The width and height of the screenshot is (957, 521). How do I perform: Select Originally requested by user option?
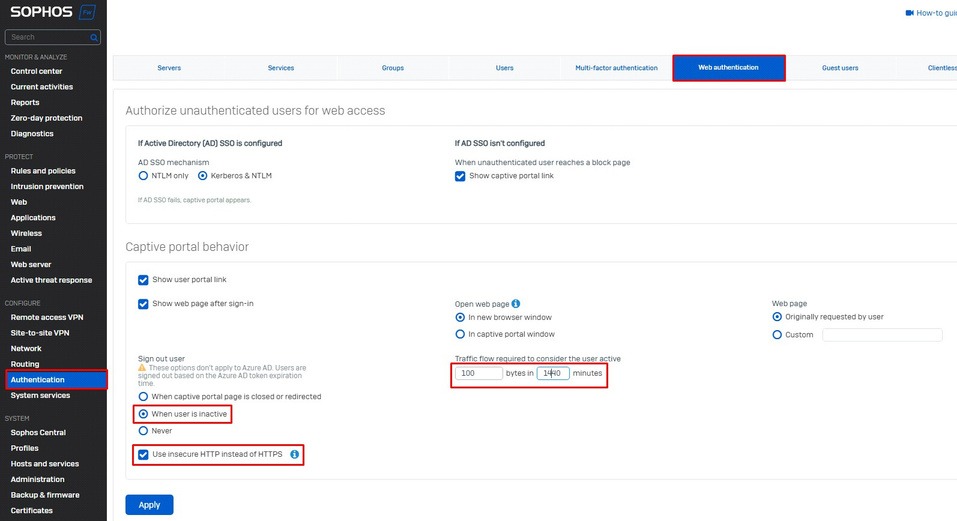tap(777, 317)
